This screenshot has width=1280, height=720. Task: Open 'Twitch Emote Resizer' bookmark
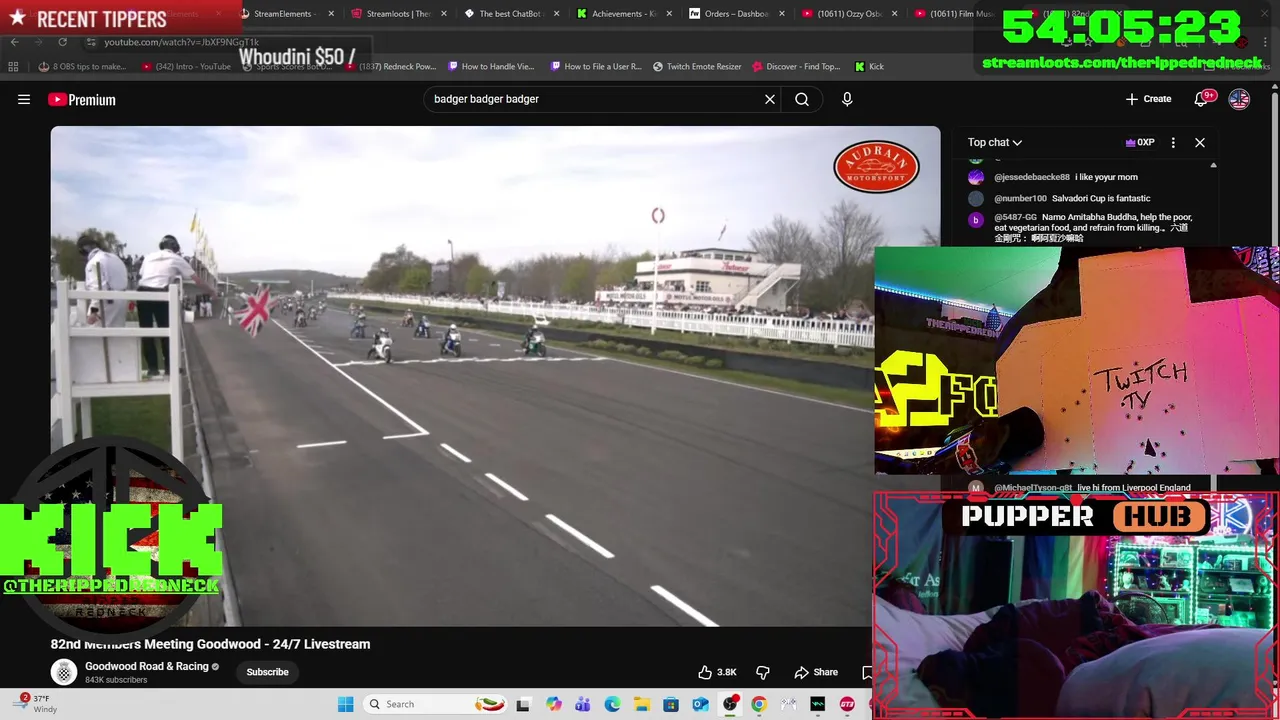click(697, 66)
